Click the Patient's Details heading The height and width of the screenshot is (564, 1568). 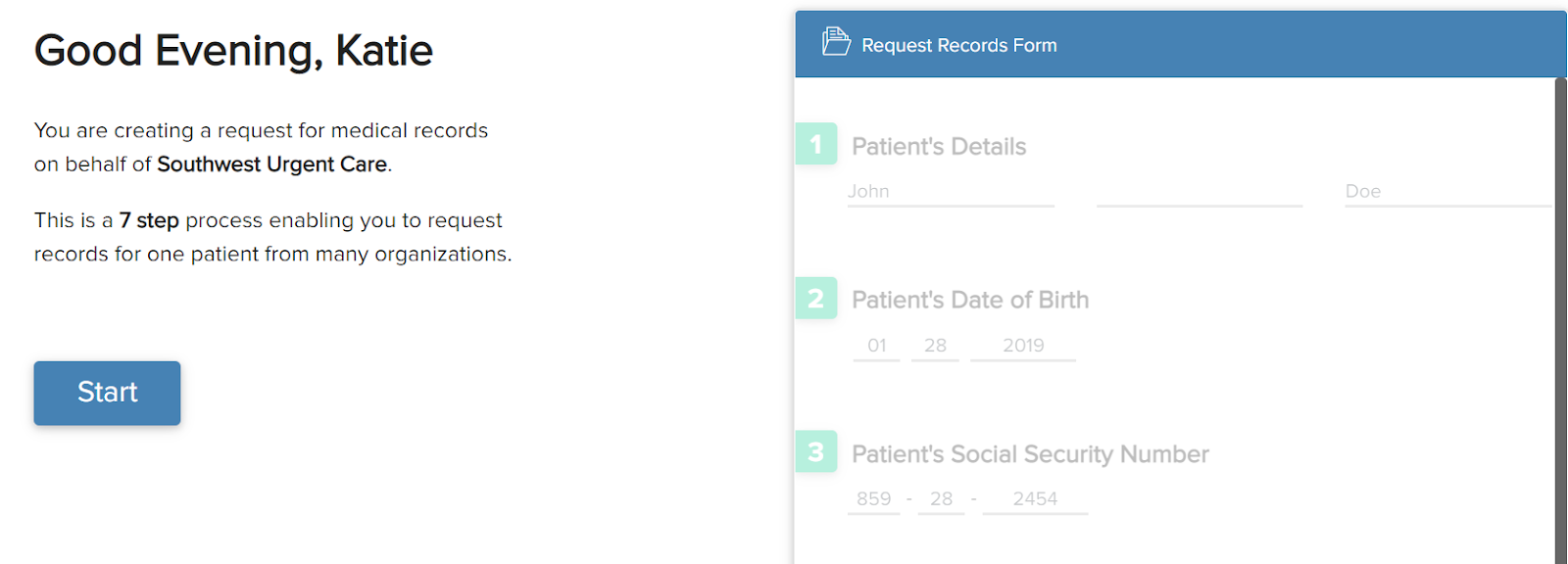coord(939,147)
